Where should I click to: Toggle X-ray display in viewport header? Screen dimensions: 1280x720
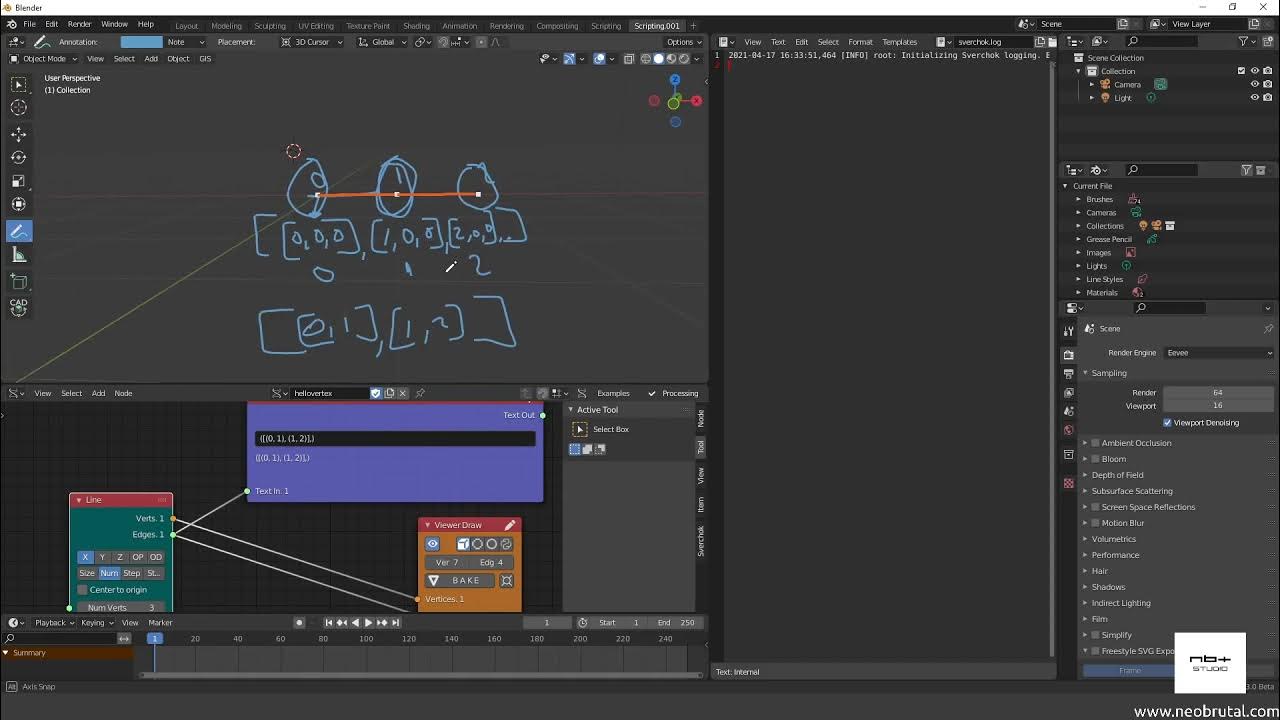[x=629, y=59]
